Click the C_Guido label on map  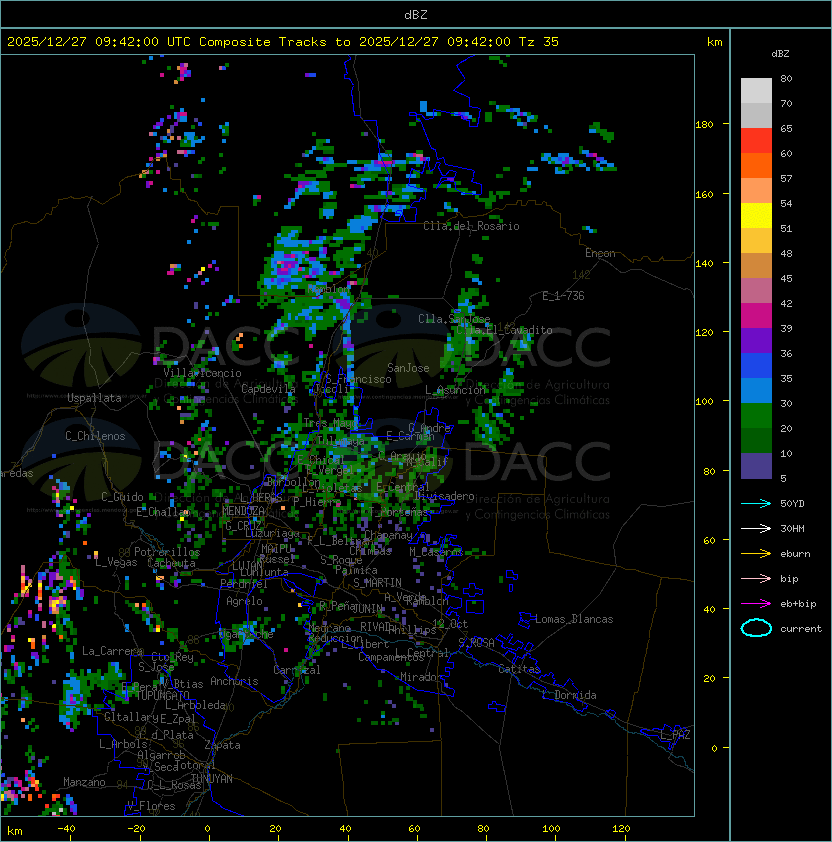tap(122, 497)
